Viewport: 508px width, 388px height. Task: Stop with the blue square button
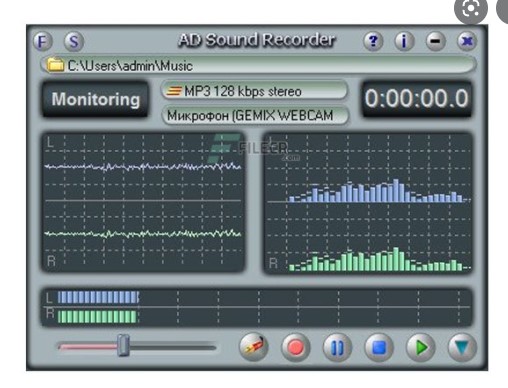(x=379, y=347)
